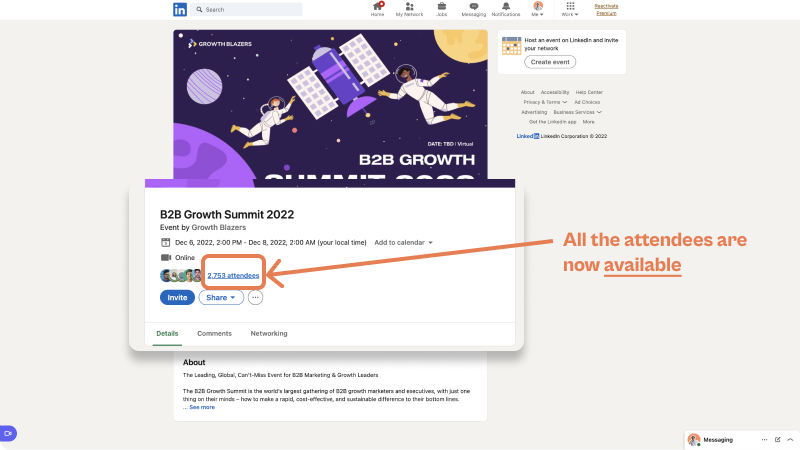Open the Me profile menu
Viewport: 800px width, 450px height.
[538, 9]
